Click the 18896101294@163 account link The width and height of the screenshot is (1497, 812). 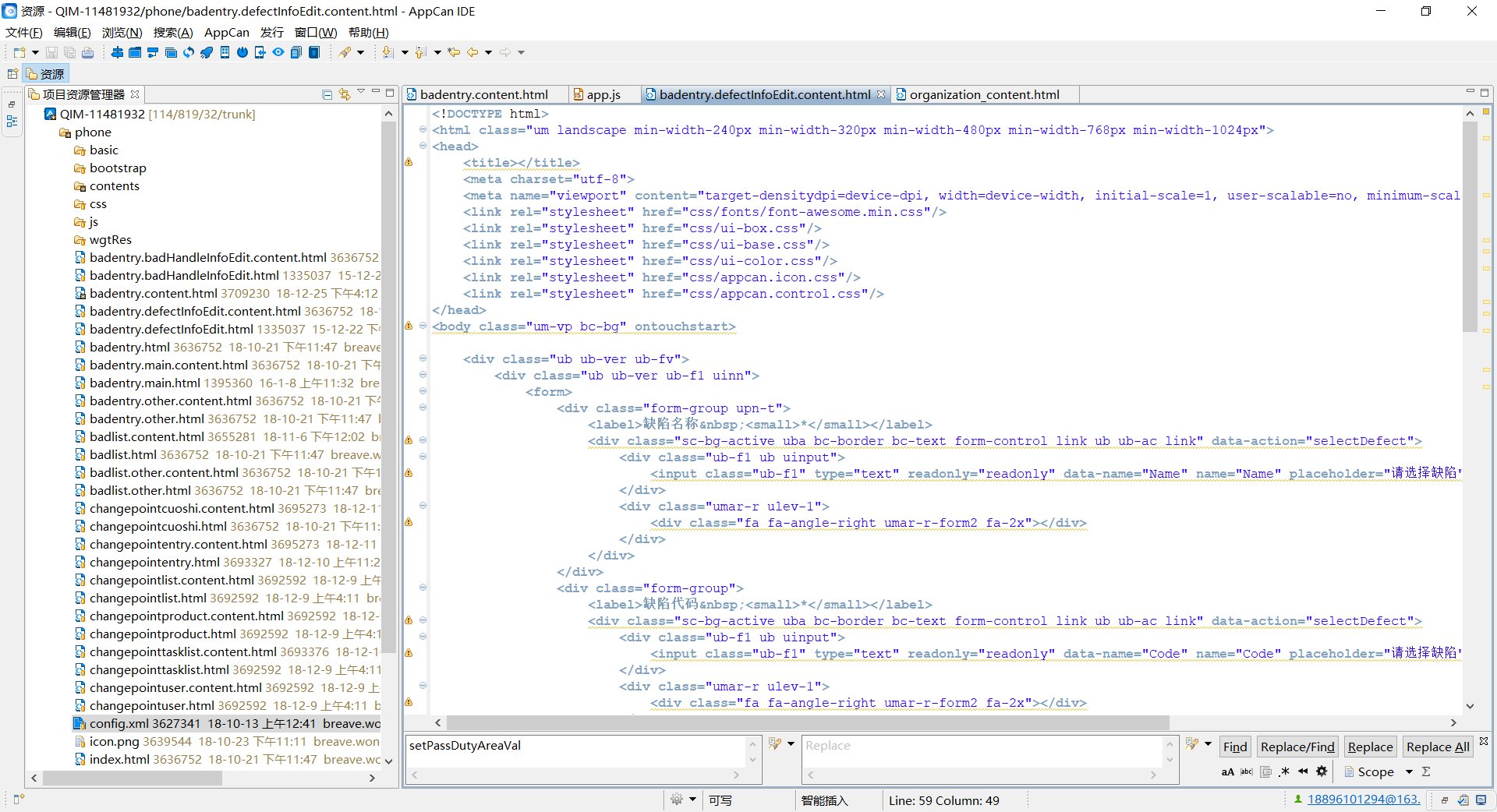1363,799
